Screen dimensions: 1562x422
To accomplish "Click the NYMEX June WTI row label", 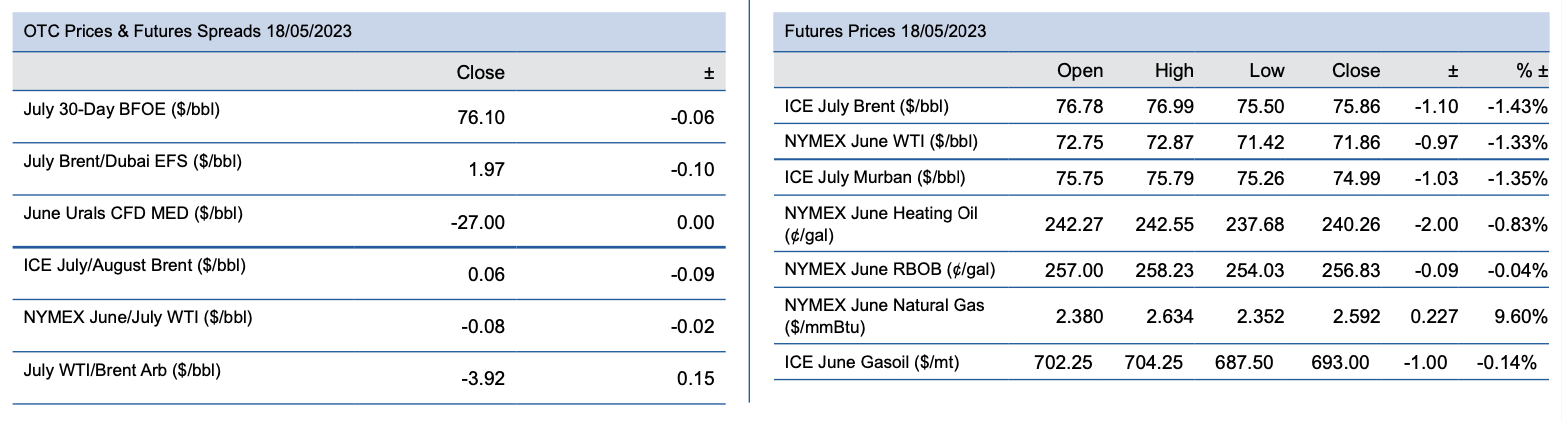I will pyautogui.click(x=881, y=142).
